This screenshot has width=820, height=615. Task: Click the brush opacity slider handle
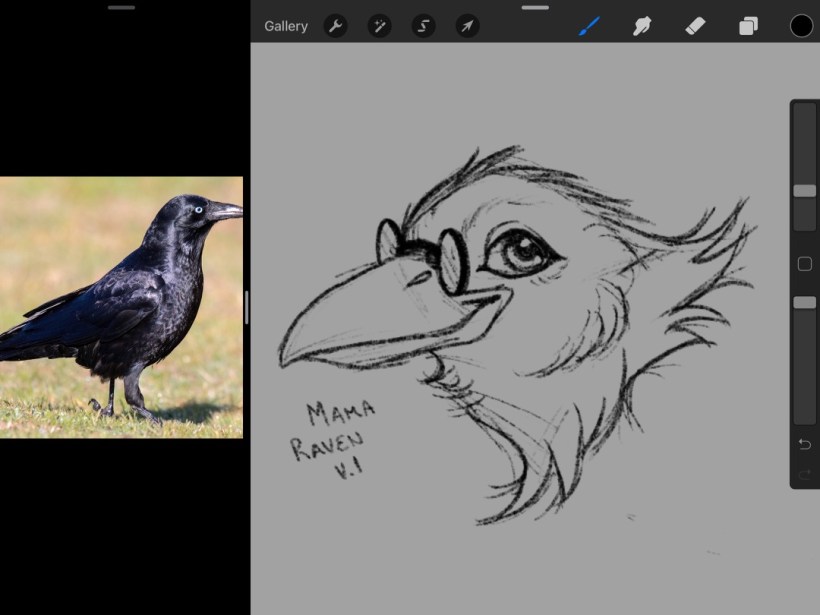click(x=804, y=302)
